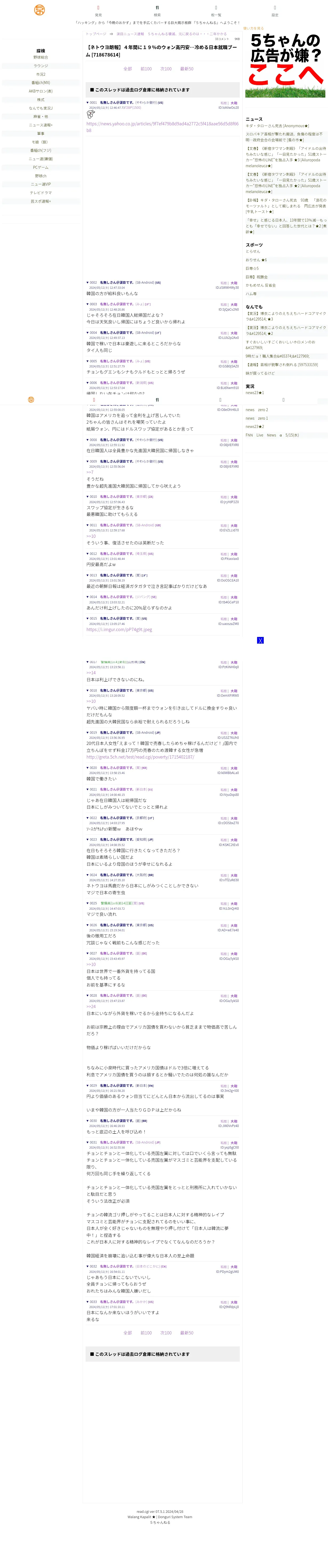Open 市況2 in the left board list

[41, 74]
